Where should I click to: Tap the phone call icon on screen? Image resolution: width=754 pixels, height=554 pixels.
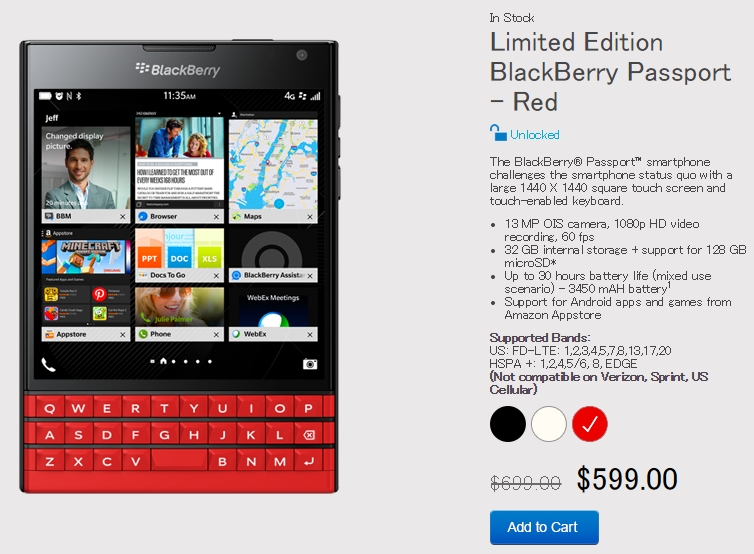point(49,365)
